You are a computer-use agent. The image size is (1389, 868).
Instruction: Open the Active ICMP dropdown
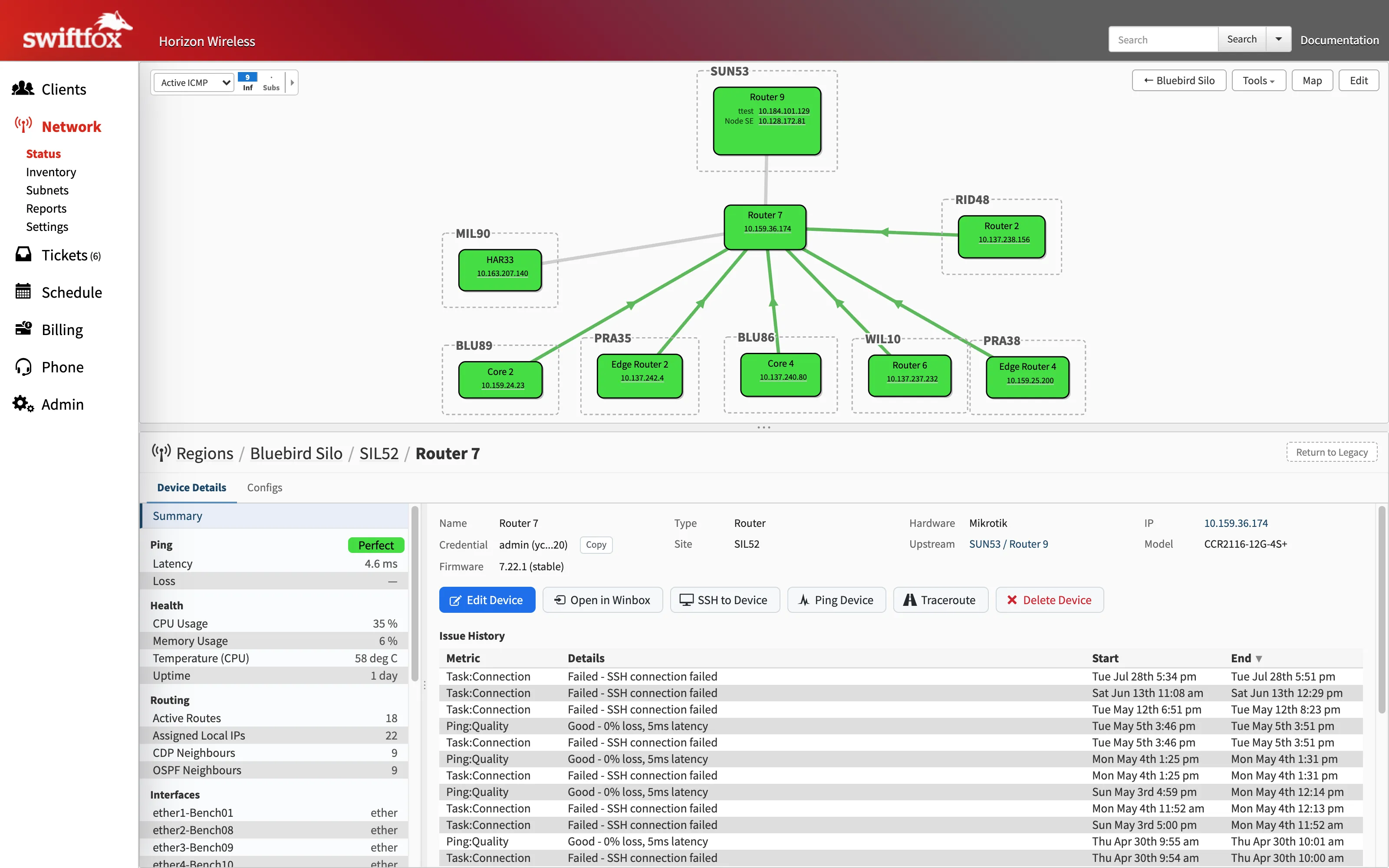tap(194, 82)
